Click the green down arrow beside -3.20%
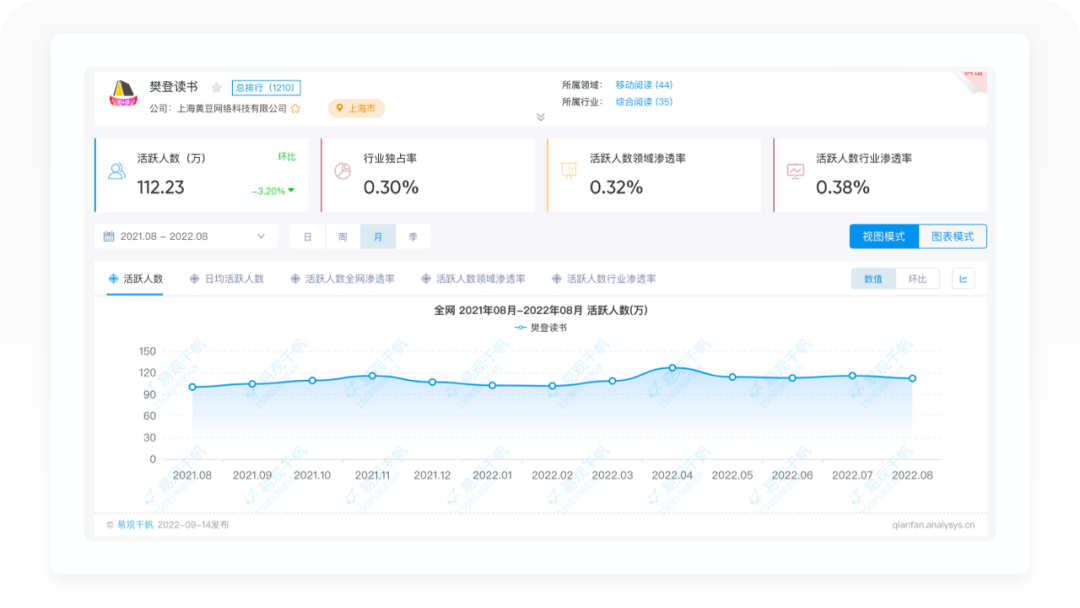The height and width of the screenshot is (608, 1080). pyautogui.click(x=291, y=191)
